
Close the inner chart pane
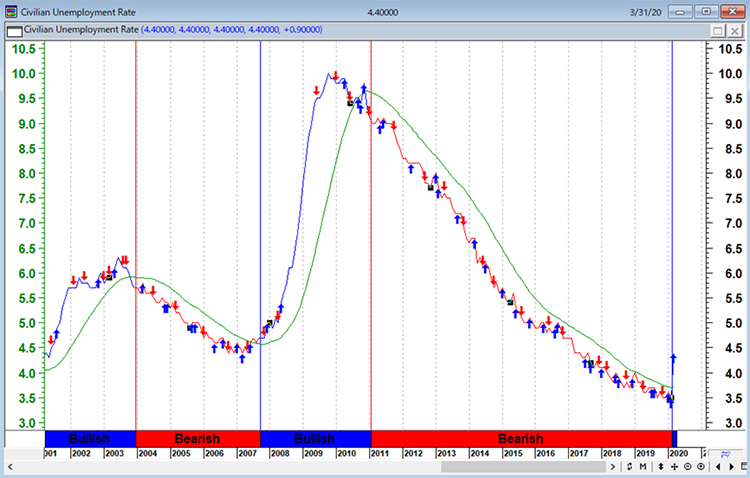[735, 31]
